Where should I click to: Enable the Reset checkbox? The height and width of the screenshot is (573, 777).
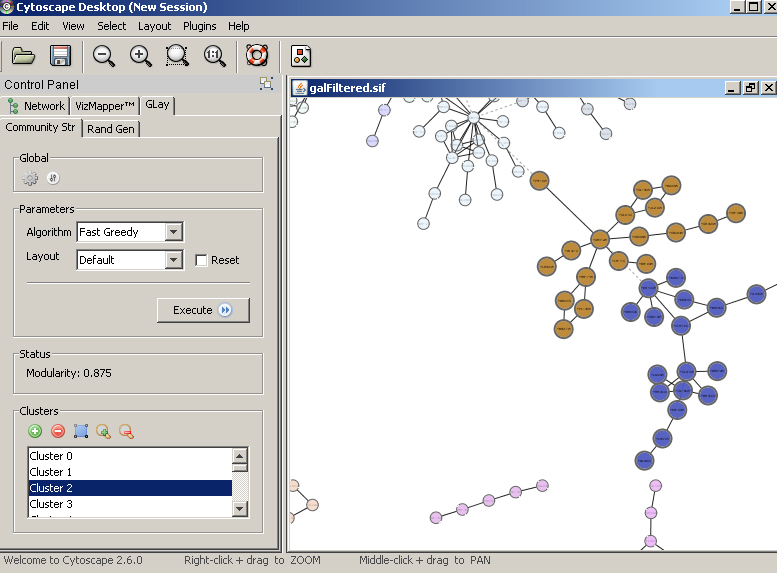click(202, 260)
